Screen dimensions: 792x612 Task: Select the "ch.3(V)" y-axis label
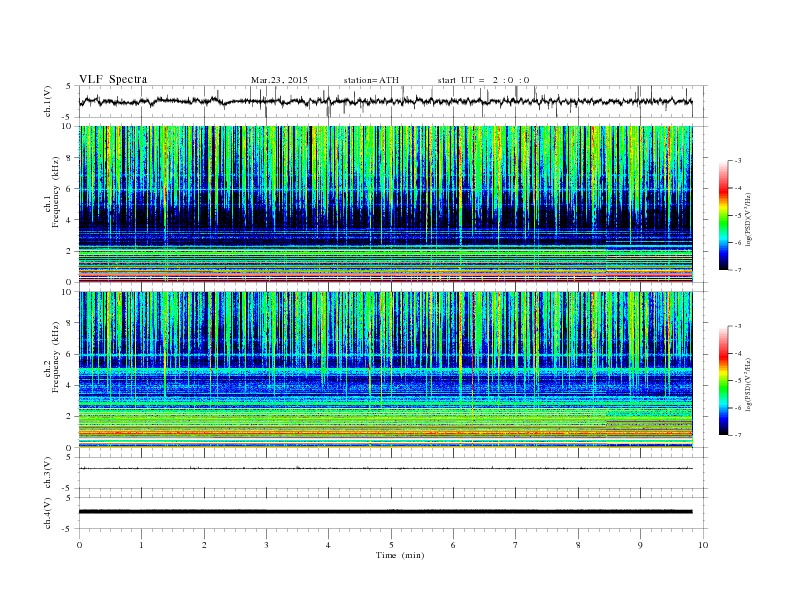coord(48,473)
